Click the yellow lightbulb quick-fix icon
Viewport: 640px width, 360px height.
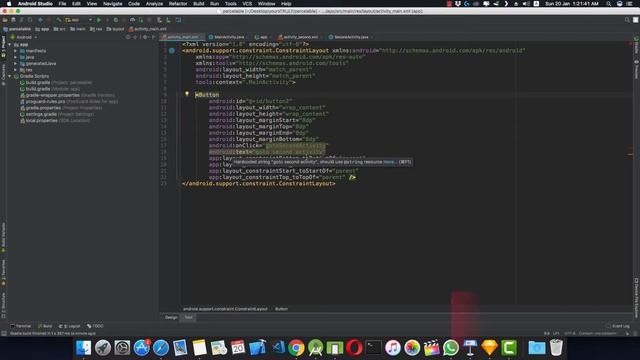(x=187, y=94)
